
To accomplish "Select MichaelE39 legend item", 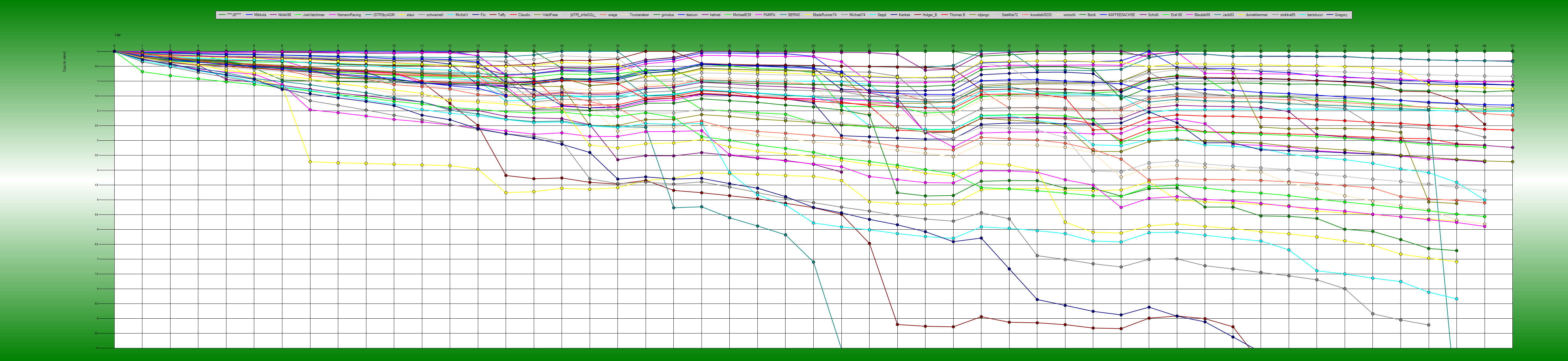I will (x=741, y=15).
